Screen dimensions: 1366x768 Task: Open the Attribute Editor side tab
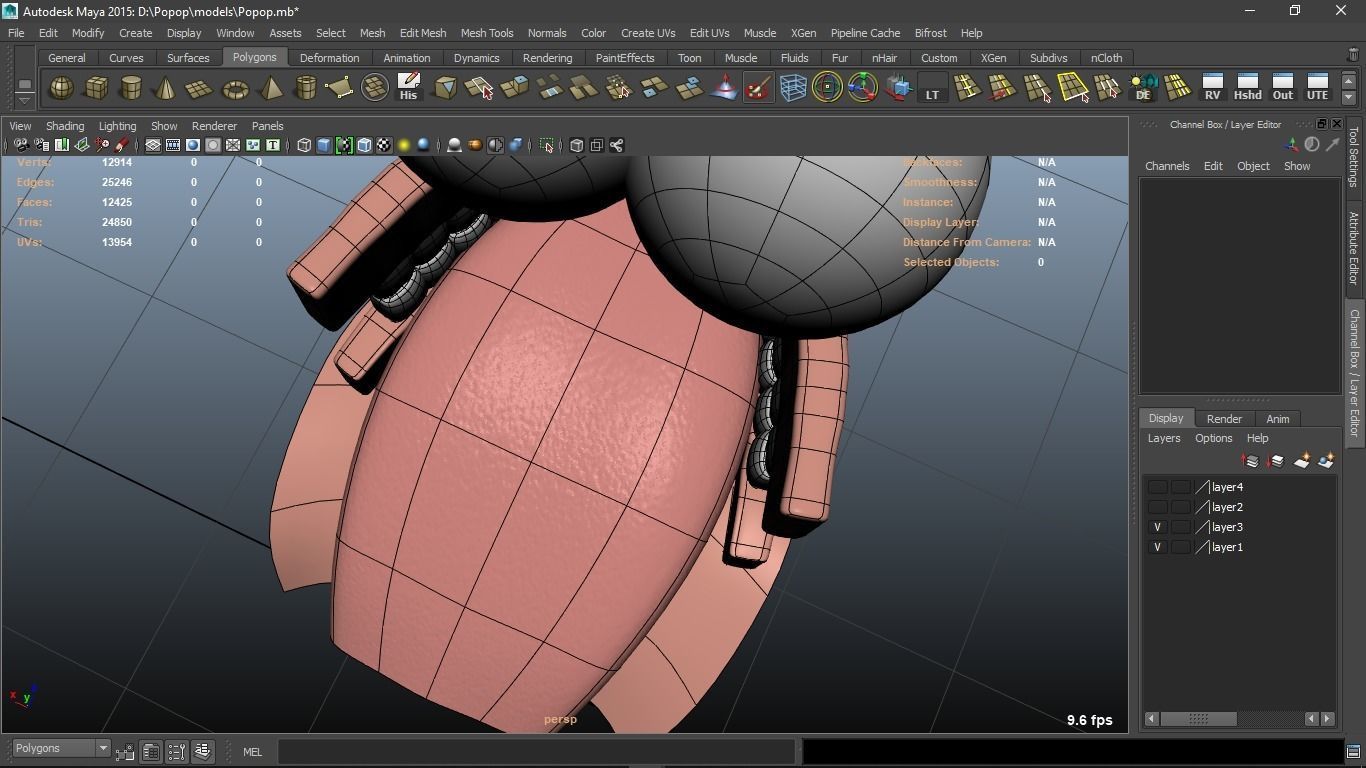click(x=1354, y=248)
